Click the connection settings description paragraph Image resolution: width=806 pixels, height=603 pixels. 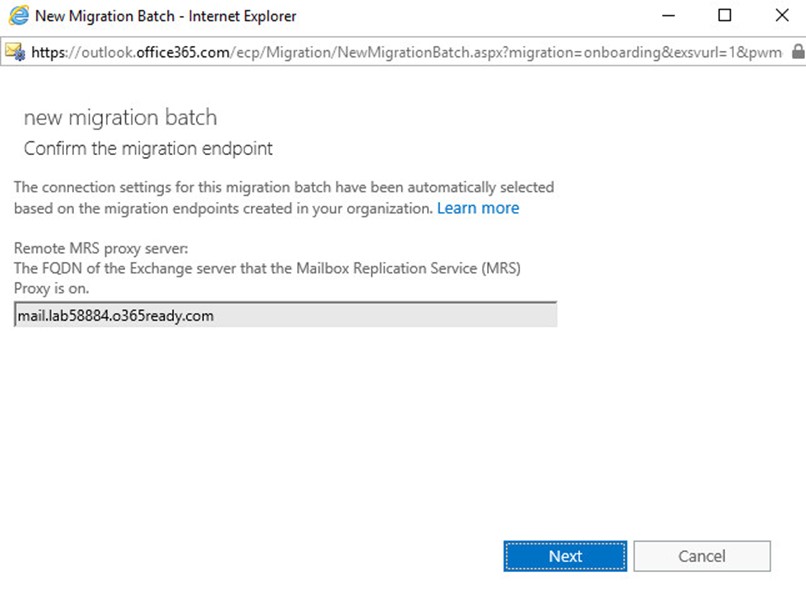pyautogui.click(x=284, y=198)
